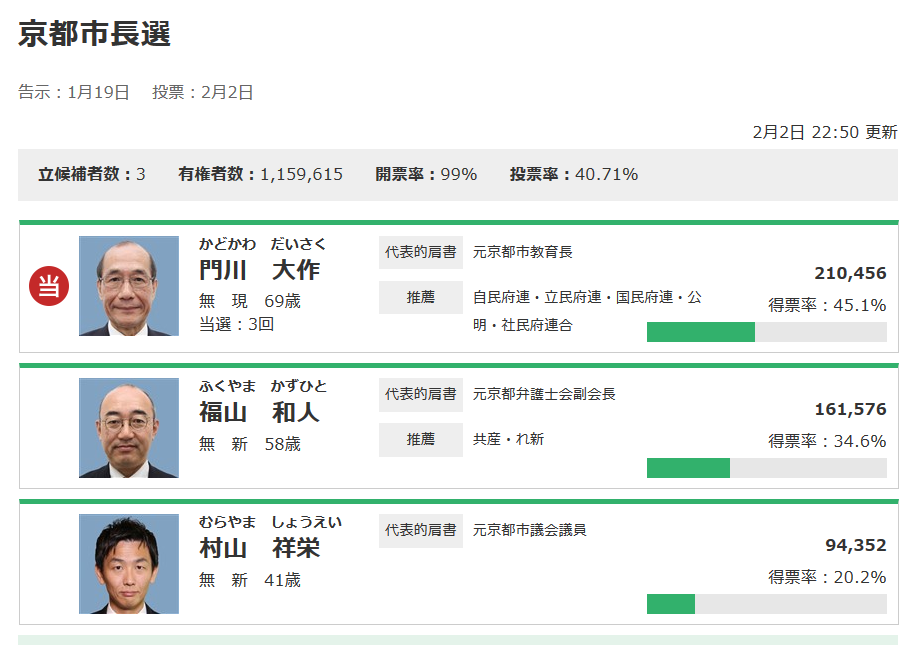Click the 2月2日 22:50 更新 timestamp

pos(825,132)
